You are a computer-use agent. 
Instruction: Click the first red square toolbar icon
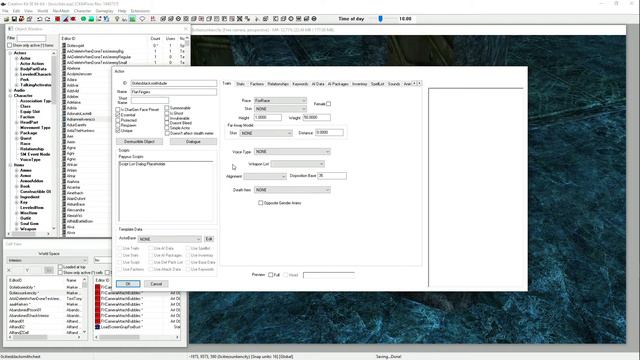point(58,19)
